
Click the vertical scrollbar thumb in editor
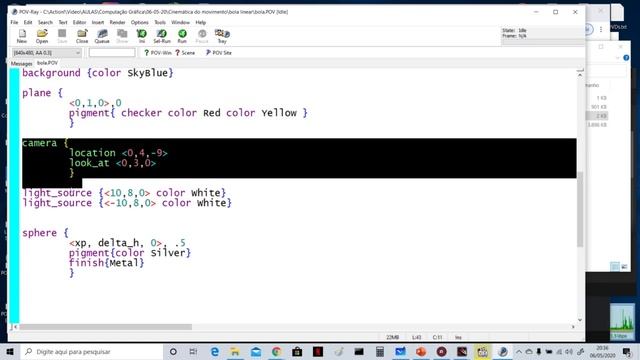click(580, 209)
